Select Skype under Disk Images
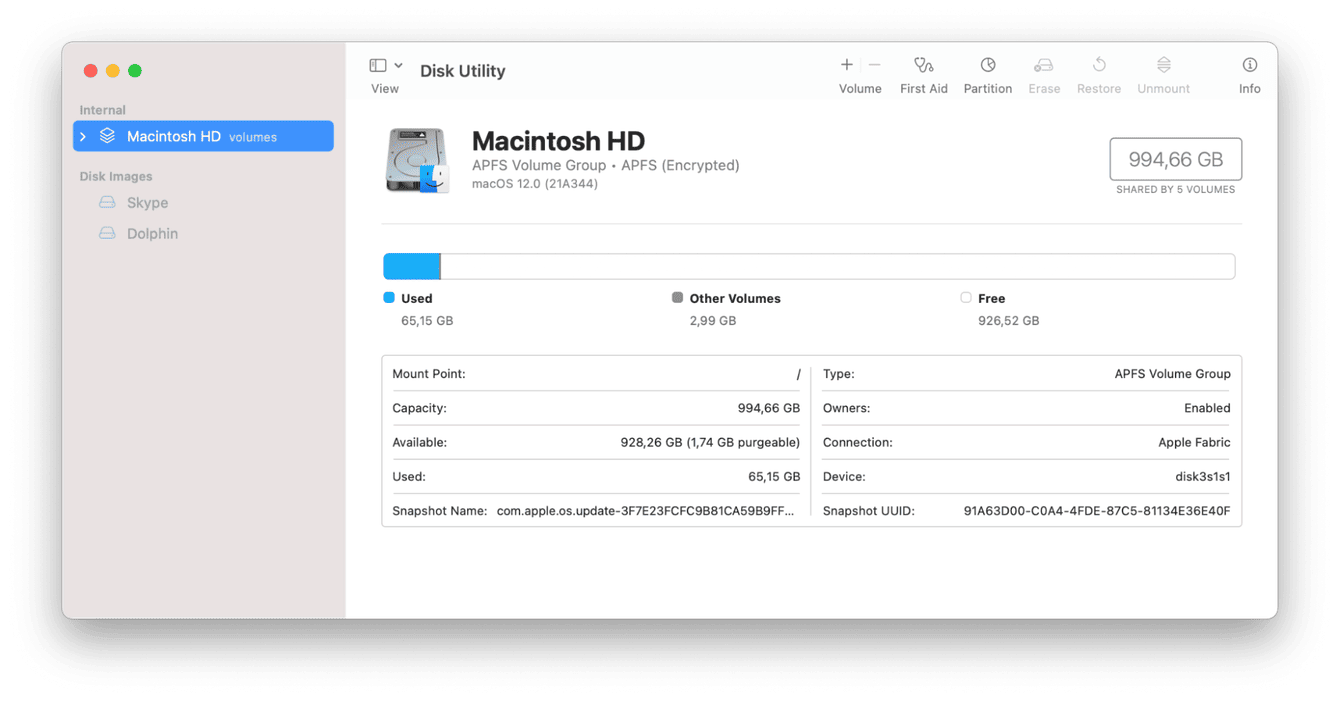The width and height of the screenshot is (1340, 701). (148, 202)
